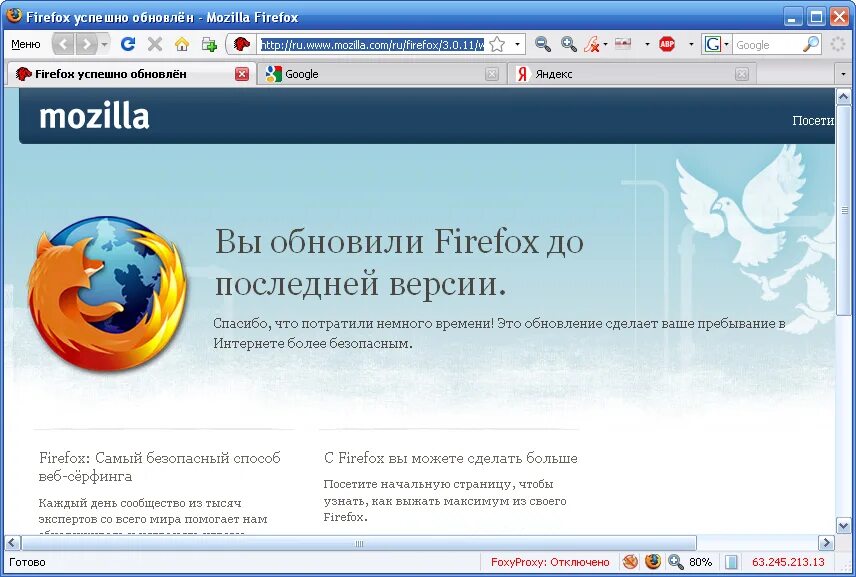This screenshot has height=577, width=856.
Task: Click the Firefox globe logo image
Action: [x=107, y=293]
